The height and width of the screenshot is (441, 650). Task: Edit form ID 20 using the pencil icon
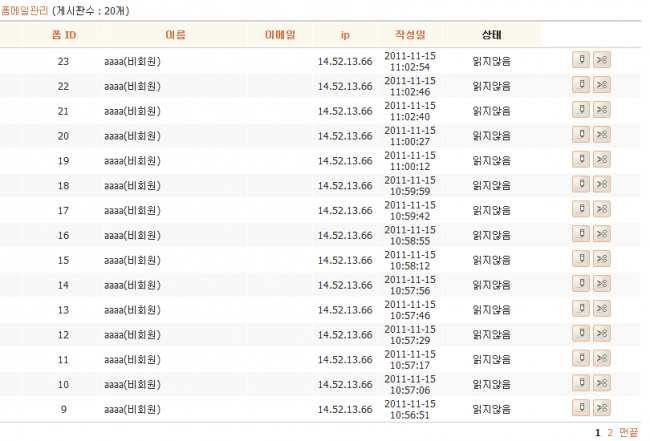(581, 134)
